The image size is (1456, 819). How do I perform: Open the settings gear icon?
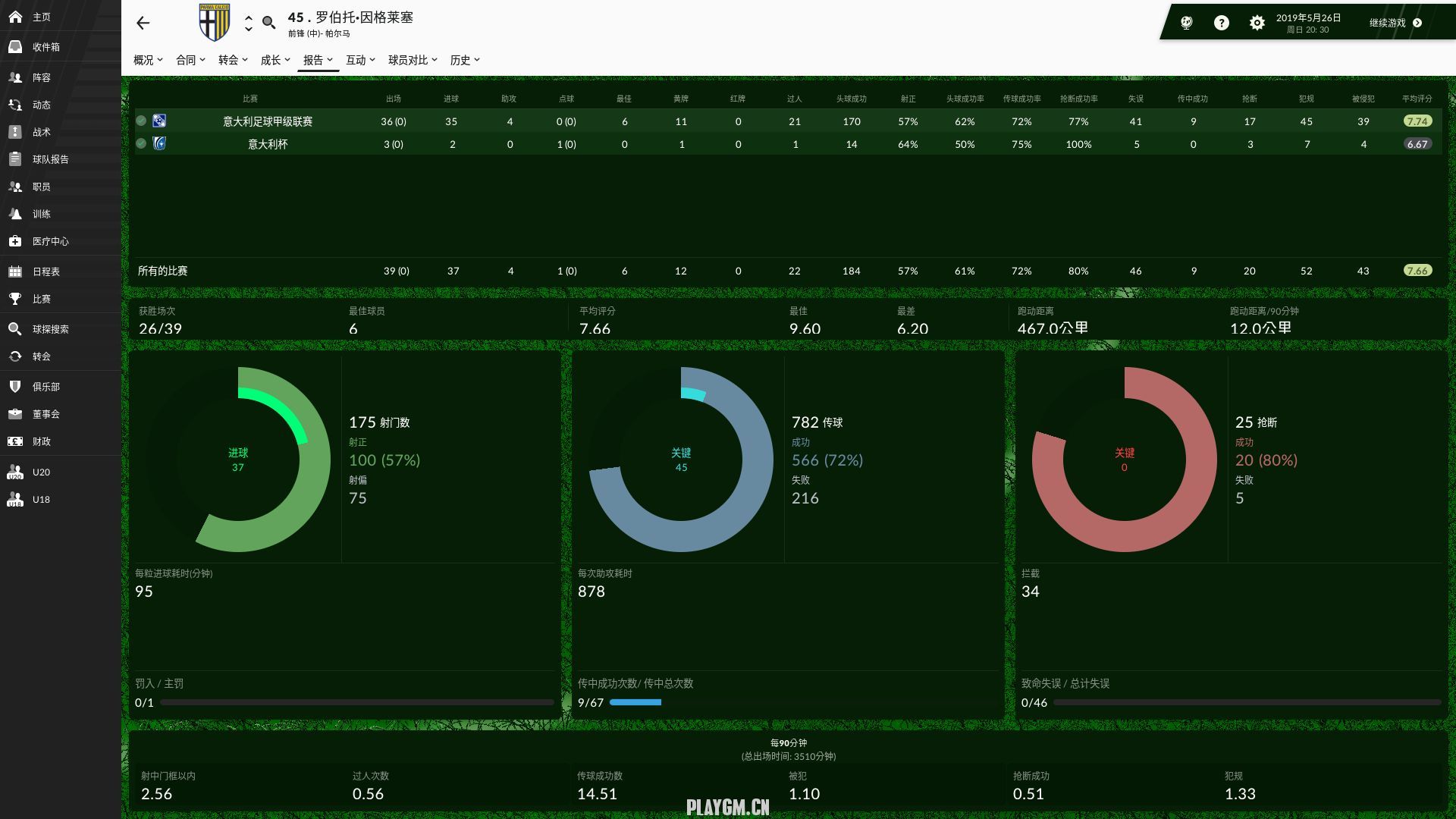tap(1257, 23)
